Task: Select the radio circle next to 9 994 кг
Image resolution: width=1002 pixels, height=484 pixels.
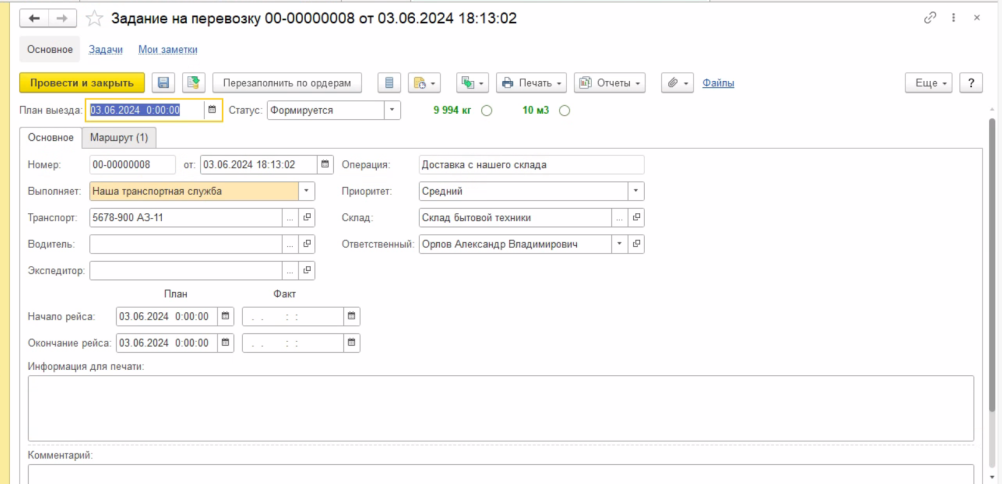Action: (487, 111)
